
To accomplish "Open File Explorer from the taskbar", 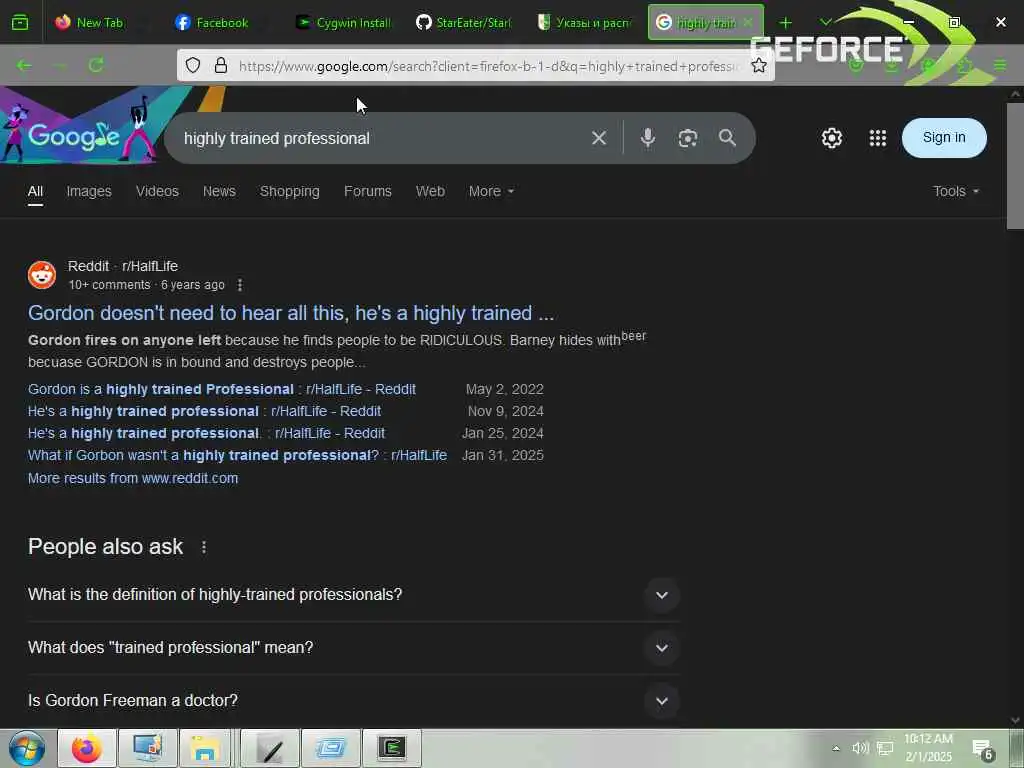I will pyautogui.click(x=204, y=748).
